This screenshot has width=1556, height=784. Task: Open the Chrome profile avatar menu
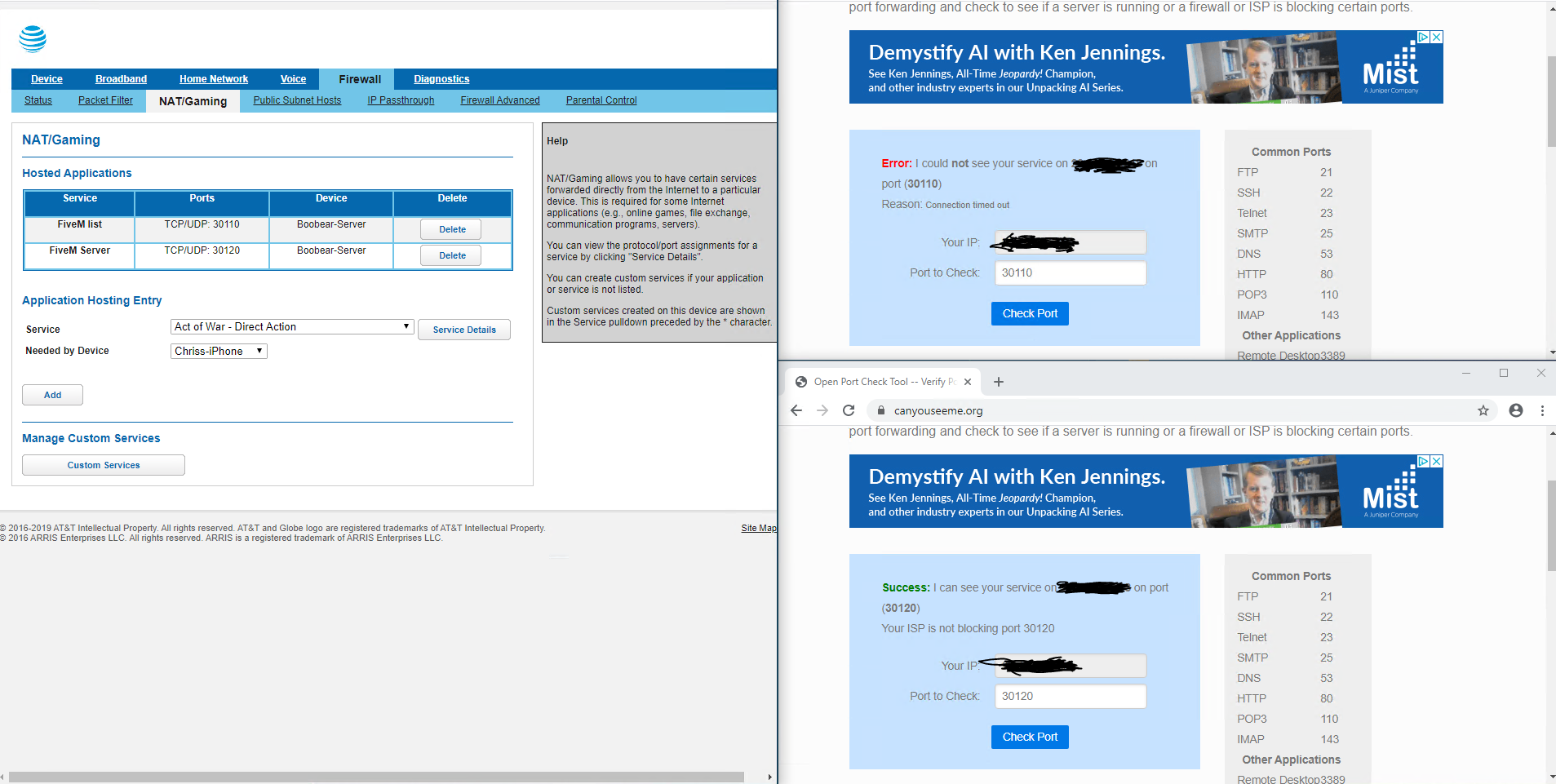tap(1516, 410)
